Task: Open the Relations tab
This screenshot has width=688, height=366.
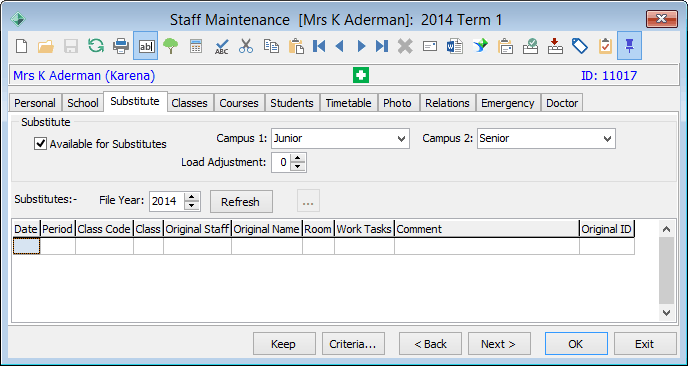Action: coord(448,103)
